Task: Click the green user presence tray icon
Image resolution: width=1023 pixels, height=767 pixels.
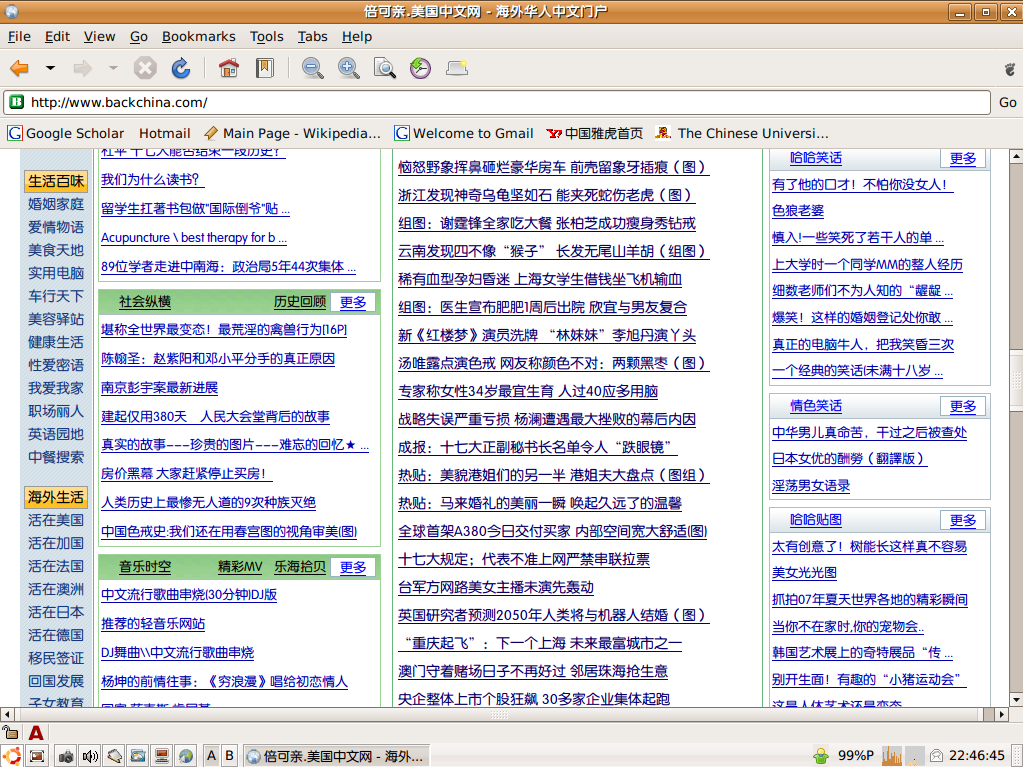Action: click(821, 756)
